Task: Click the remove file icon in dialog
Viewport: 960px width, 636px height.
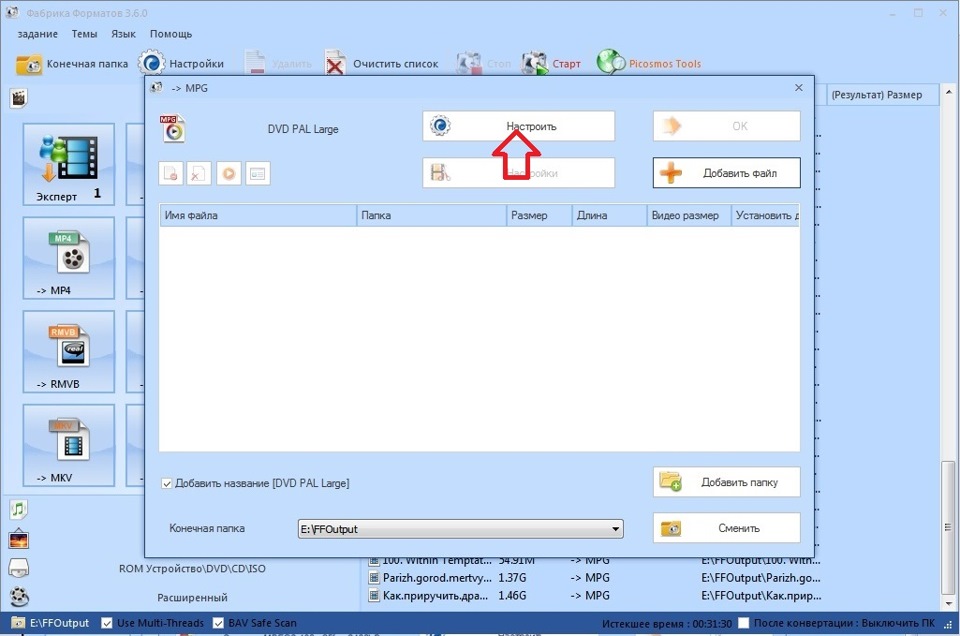Action: pos(171,174)
